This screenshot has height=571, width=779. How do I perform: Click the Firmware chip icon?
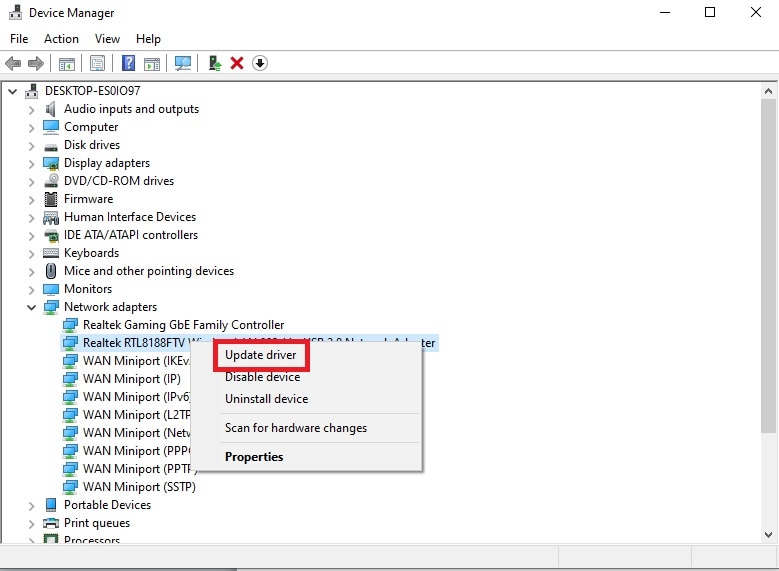click(x=51, y=199)
